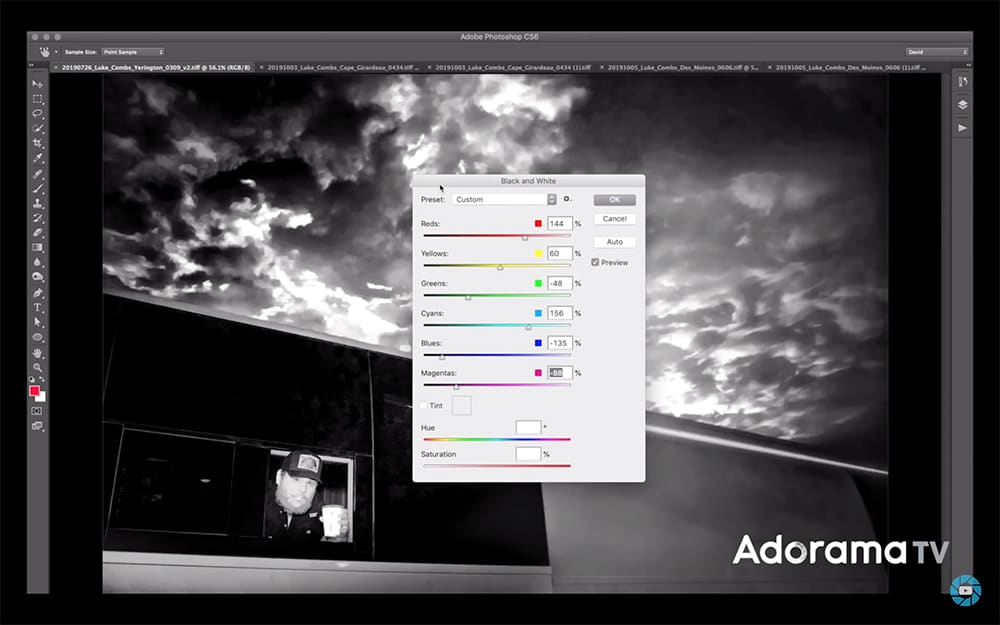Click the Blues percentage input field

(559, 343)
